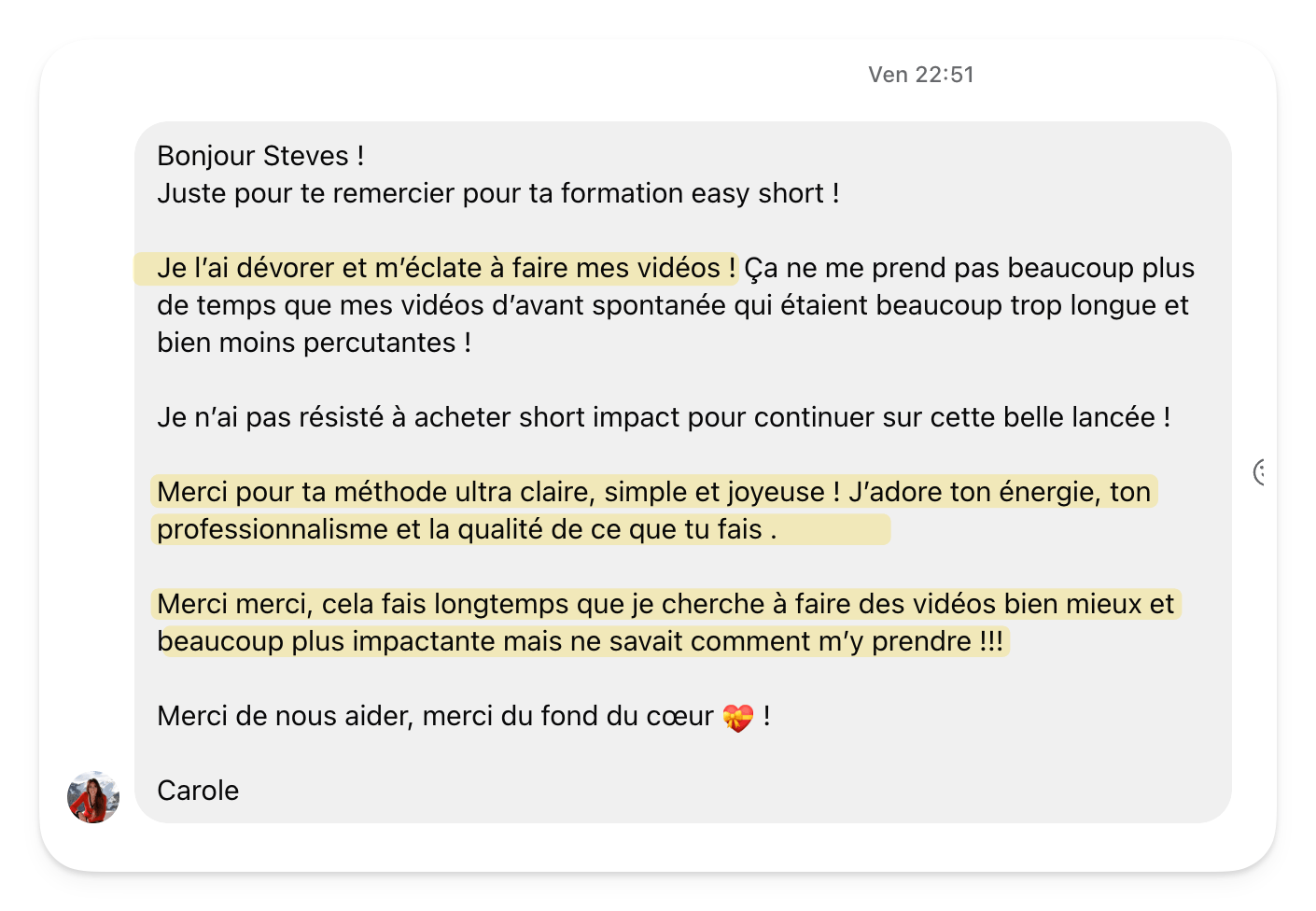Click "Juste pour te remercier" line
The width and height of the screenshot is (1316, 911).
coord(497,193)
